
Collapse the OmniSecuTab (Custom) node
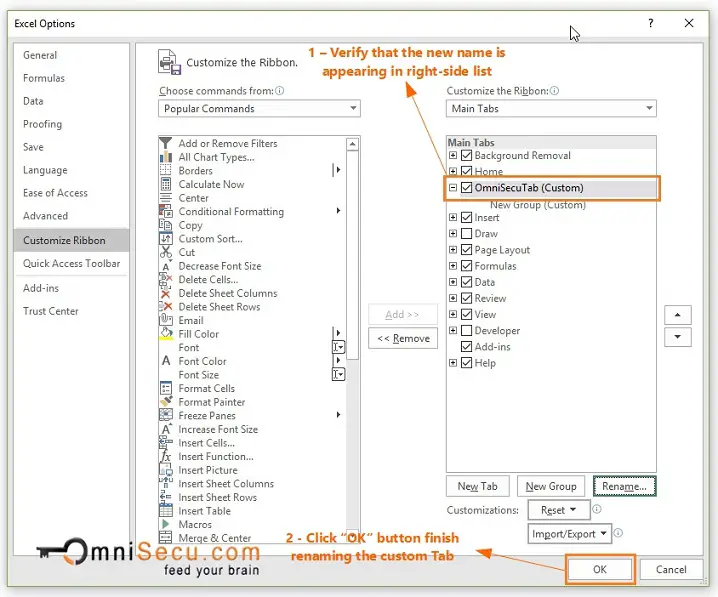pyautogui.click(x=453, y=188)
